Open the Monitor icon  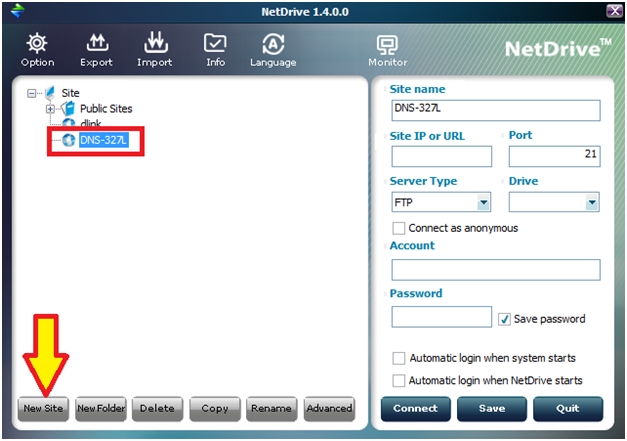[387, 43]
